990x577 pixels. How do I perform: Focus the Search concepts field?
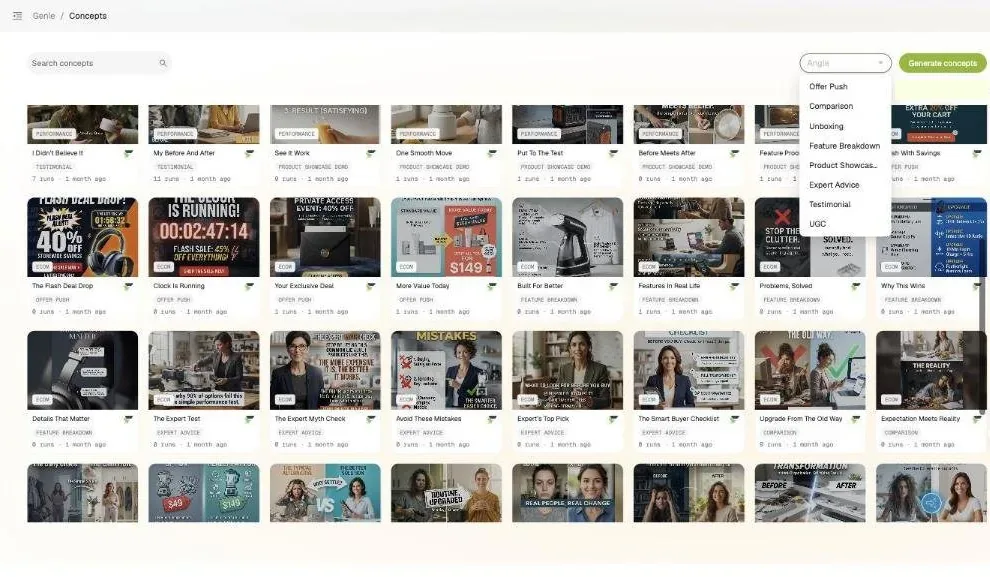pos(98,63)
